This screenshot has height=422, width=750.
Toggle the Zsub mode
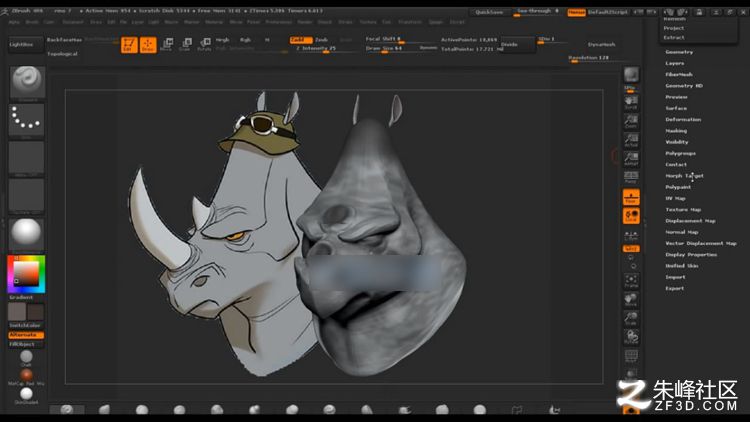point(321,40)
